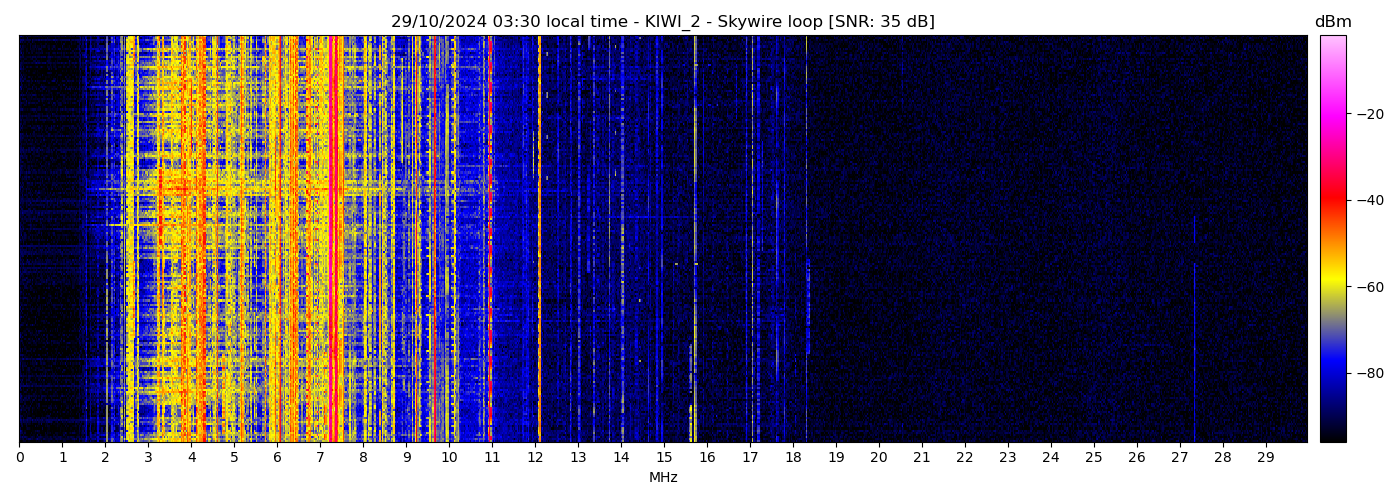Click the plot title with the SNR value
The image size is (1400, 500).
click(x=662, y=22)
